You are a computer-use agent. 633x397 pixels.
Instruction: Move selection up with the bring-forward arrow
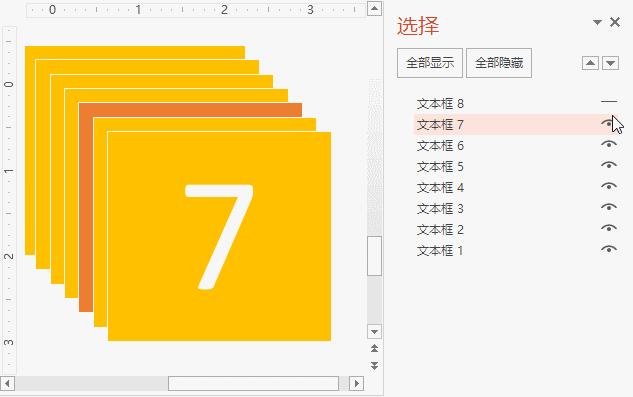coord(590,63)
